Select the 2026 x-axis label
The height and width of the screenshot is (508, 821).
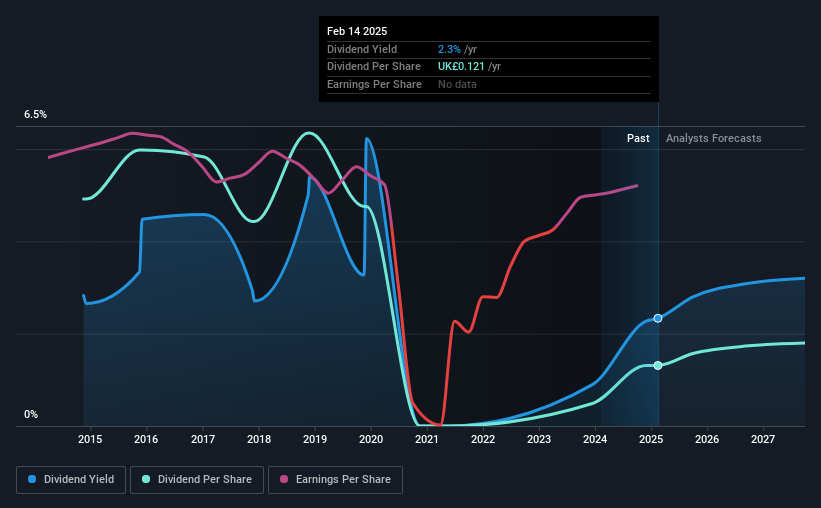point(707,439)
